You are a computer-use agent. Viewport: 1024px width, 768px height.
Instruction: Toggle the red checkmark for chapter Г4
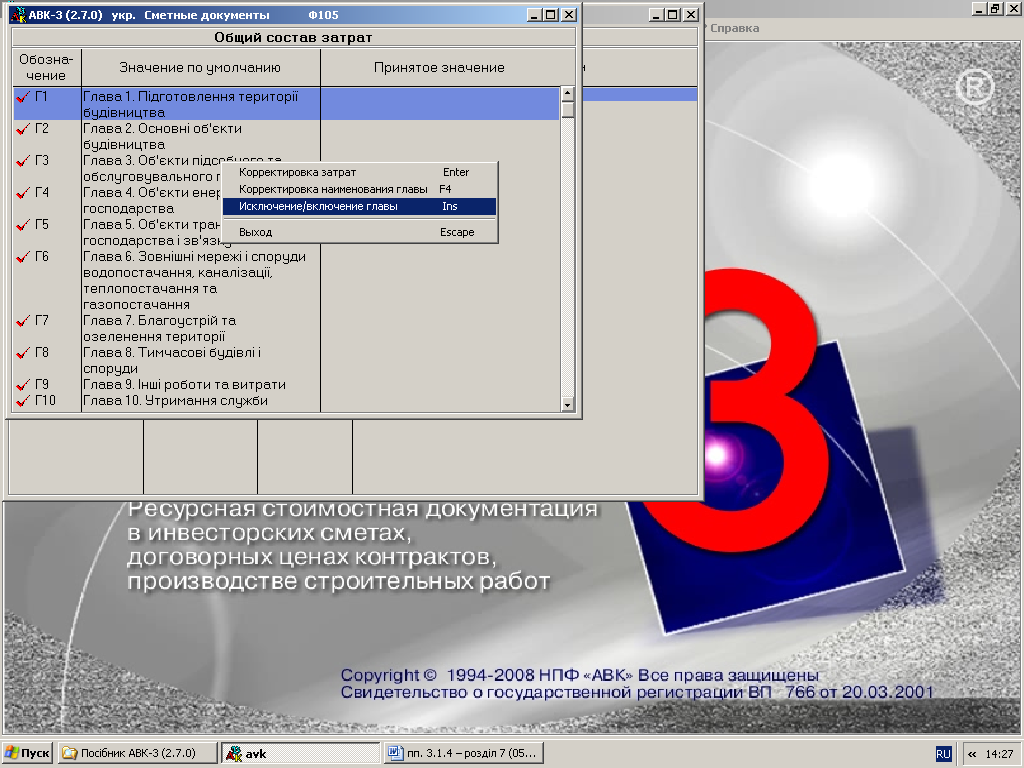click(23, 193)
